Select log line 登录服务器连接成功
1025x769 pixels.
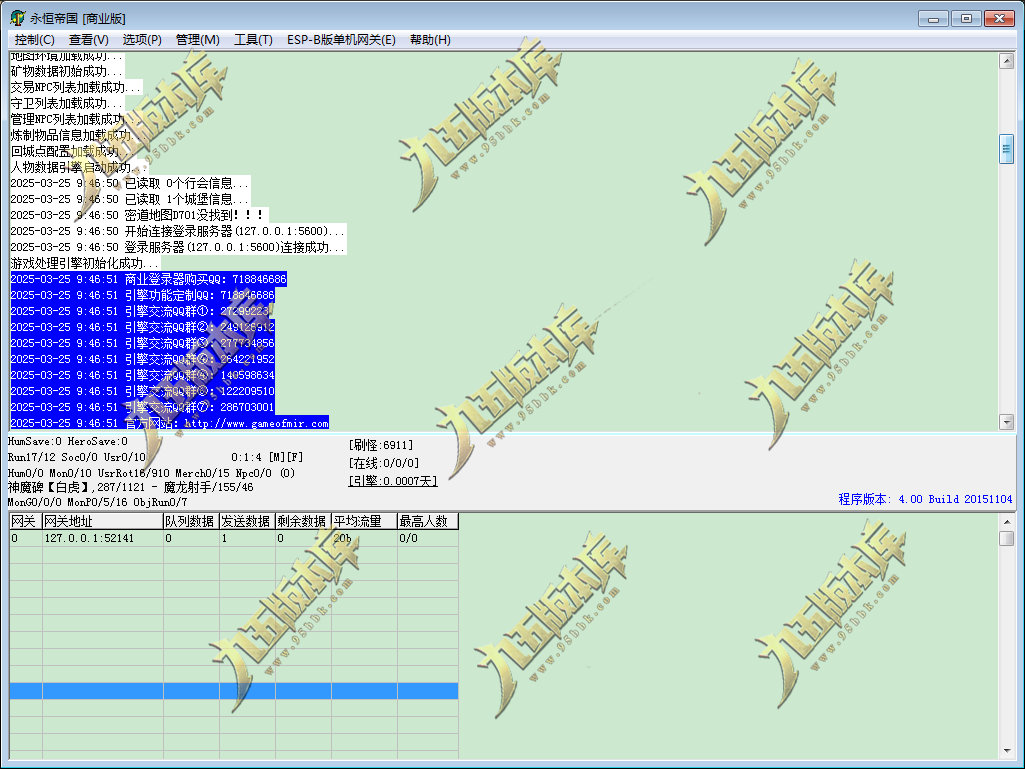click(178, 247)
